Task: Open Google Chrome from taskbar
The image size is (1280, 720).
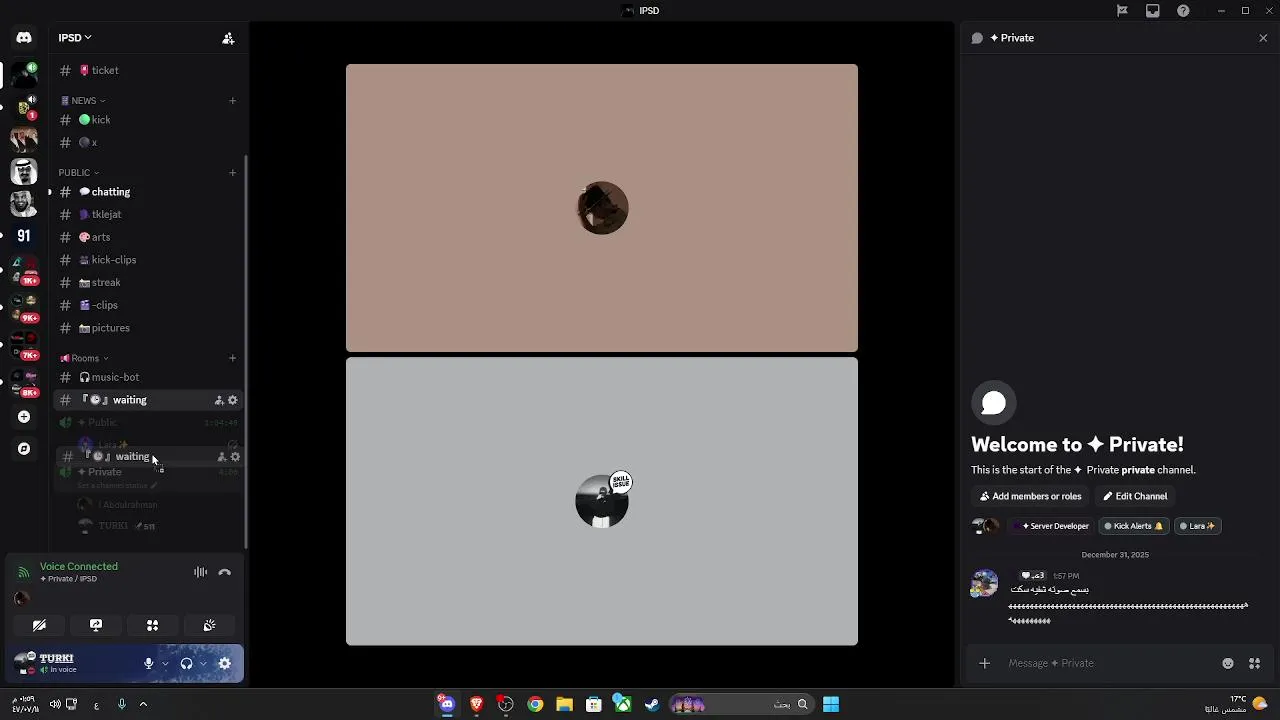Action: tap(535, 704)
